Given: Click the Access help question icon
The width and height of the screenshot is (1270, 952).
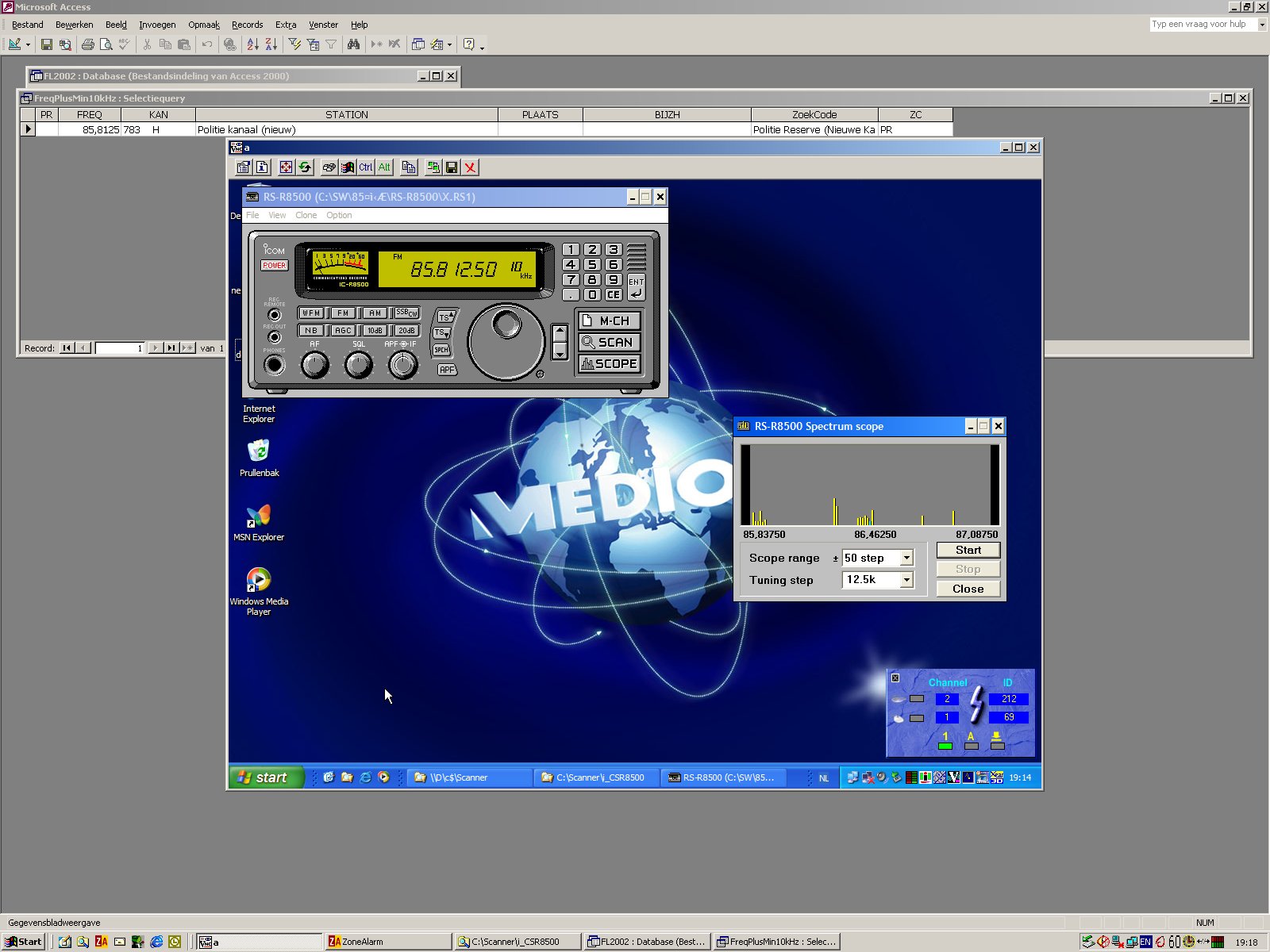Looking at the screenshot, I should [x=469, y=44].
